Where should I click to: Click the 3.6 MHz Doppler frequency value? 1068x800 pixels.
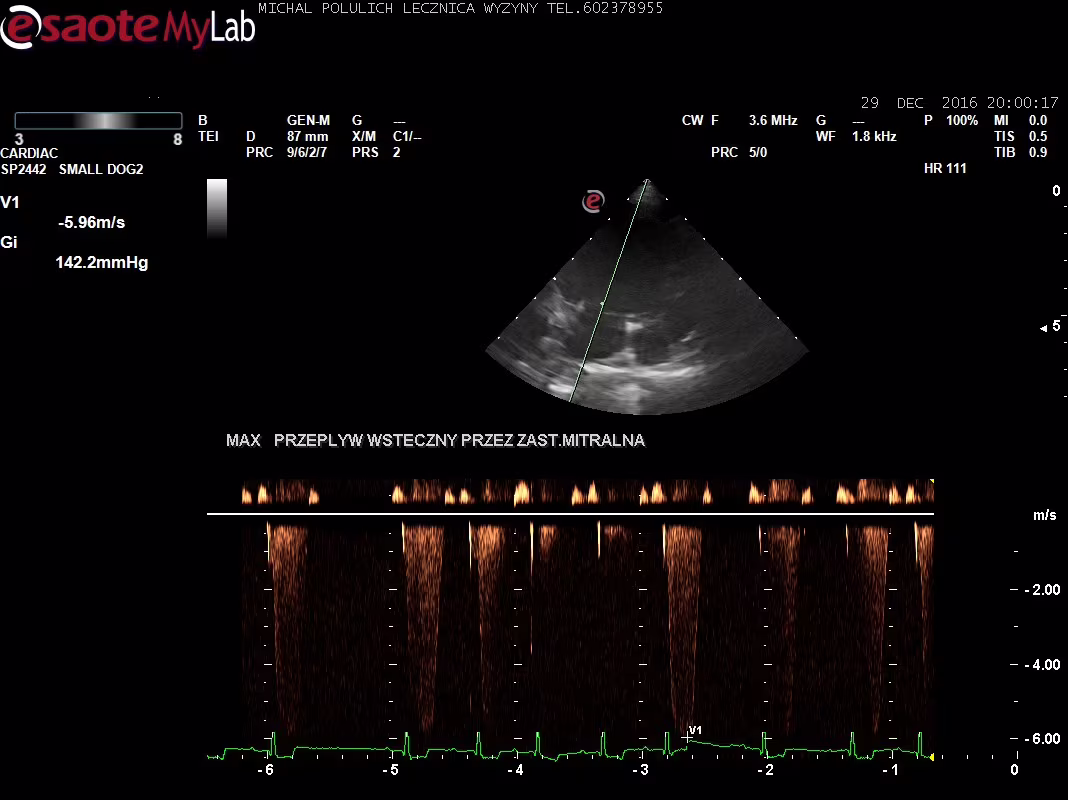[x=773, y=120]
